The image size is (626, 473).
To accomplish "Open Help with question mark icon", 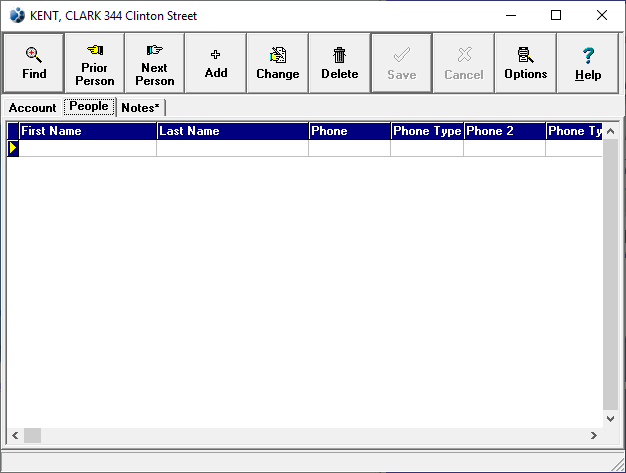I will click(587, 63).
